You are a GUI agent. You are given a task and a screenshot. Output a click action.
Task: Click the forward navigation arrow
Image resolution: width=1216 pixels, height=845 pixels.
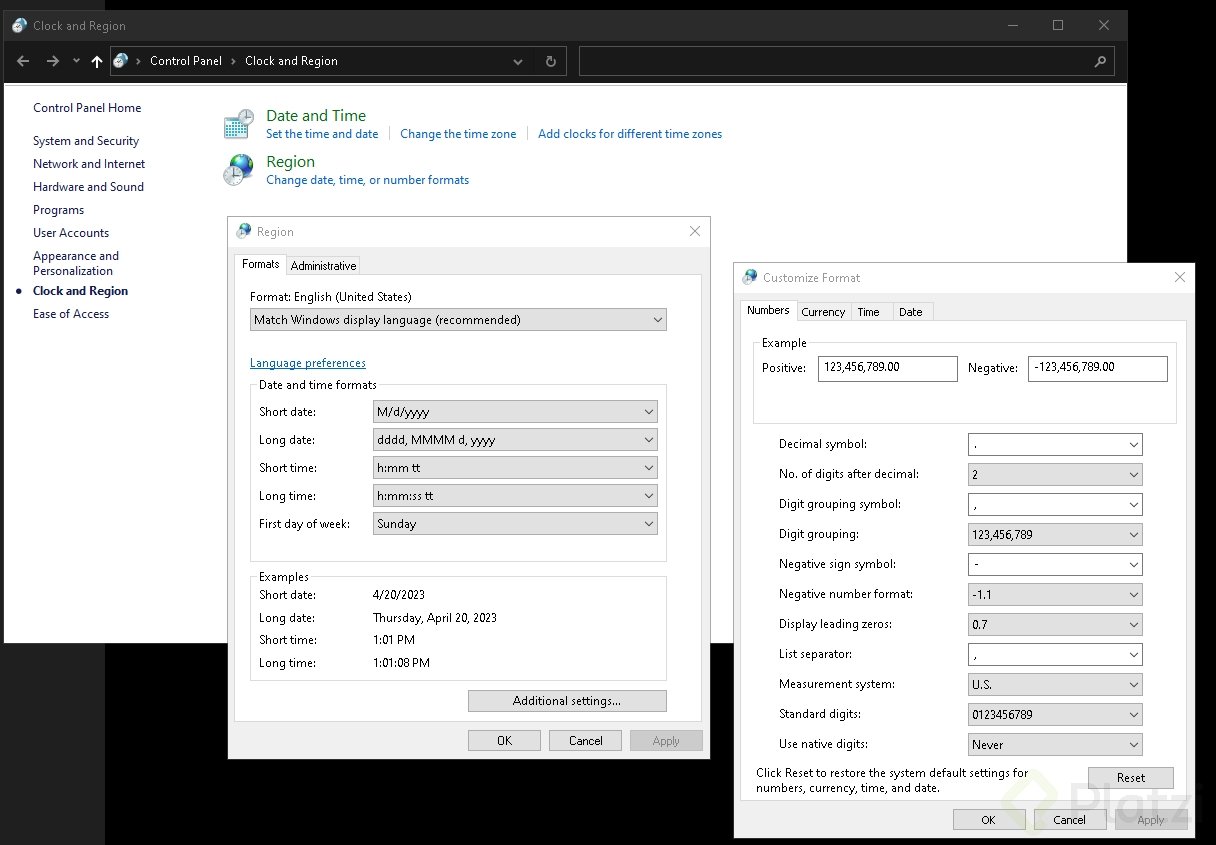(x=52, y=61)
